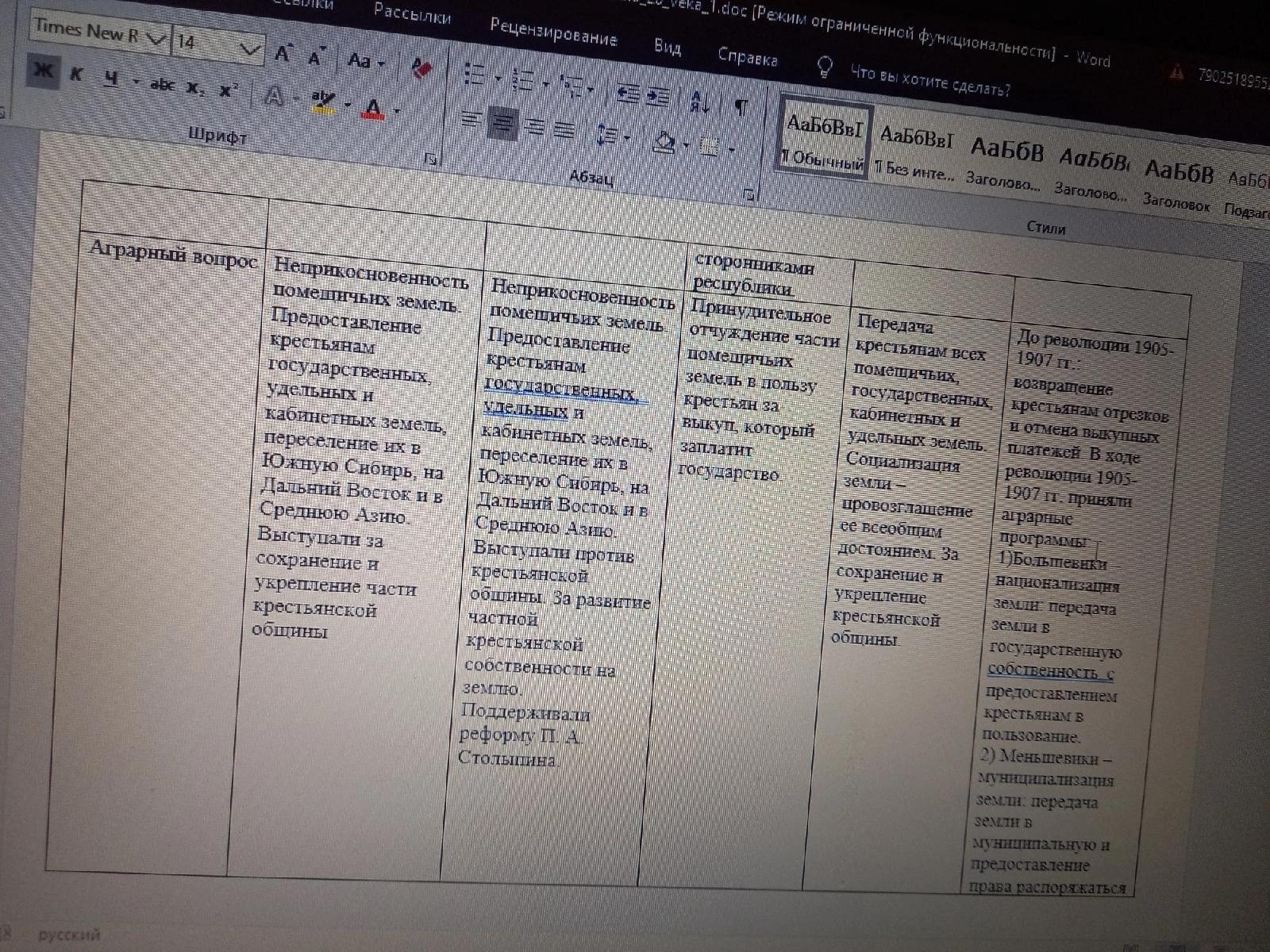1270x952 pixels.
Task: Decrease paragraph indent
Action: pyautogui.click(x=628, y=93)
